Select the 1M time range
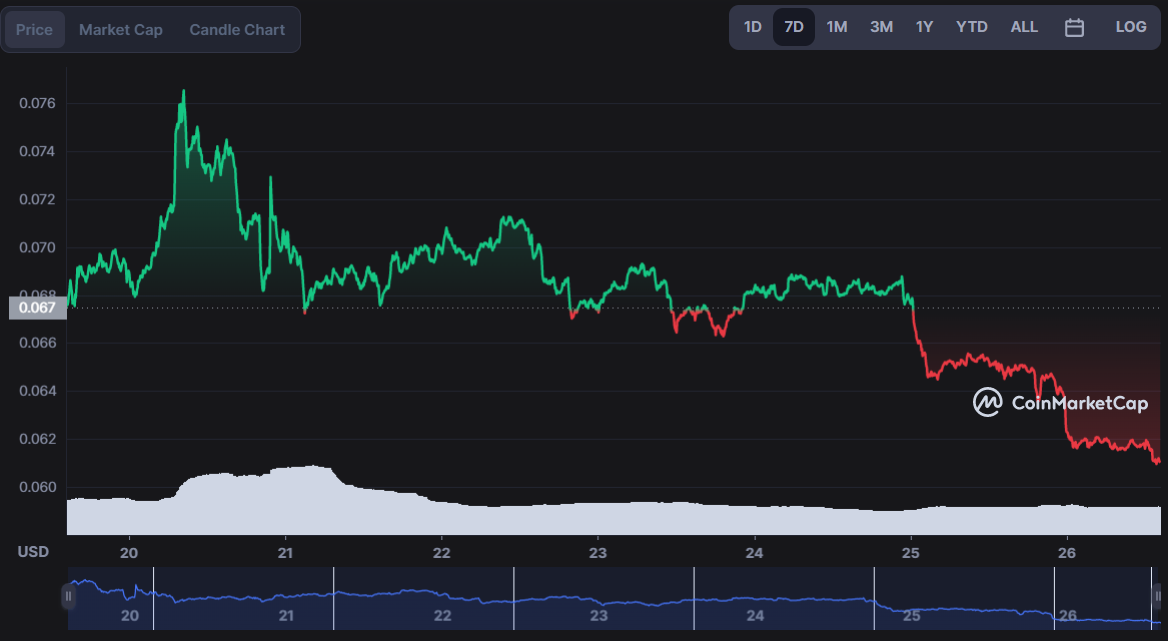Viewport: 1168px width, 641px height. pos(837,27)
